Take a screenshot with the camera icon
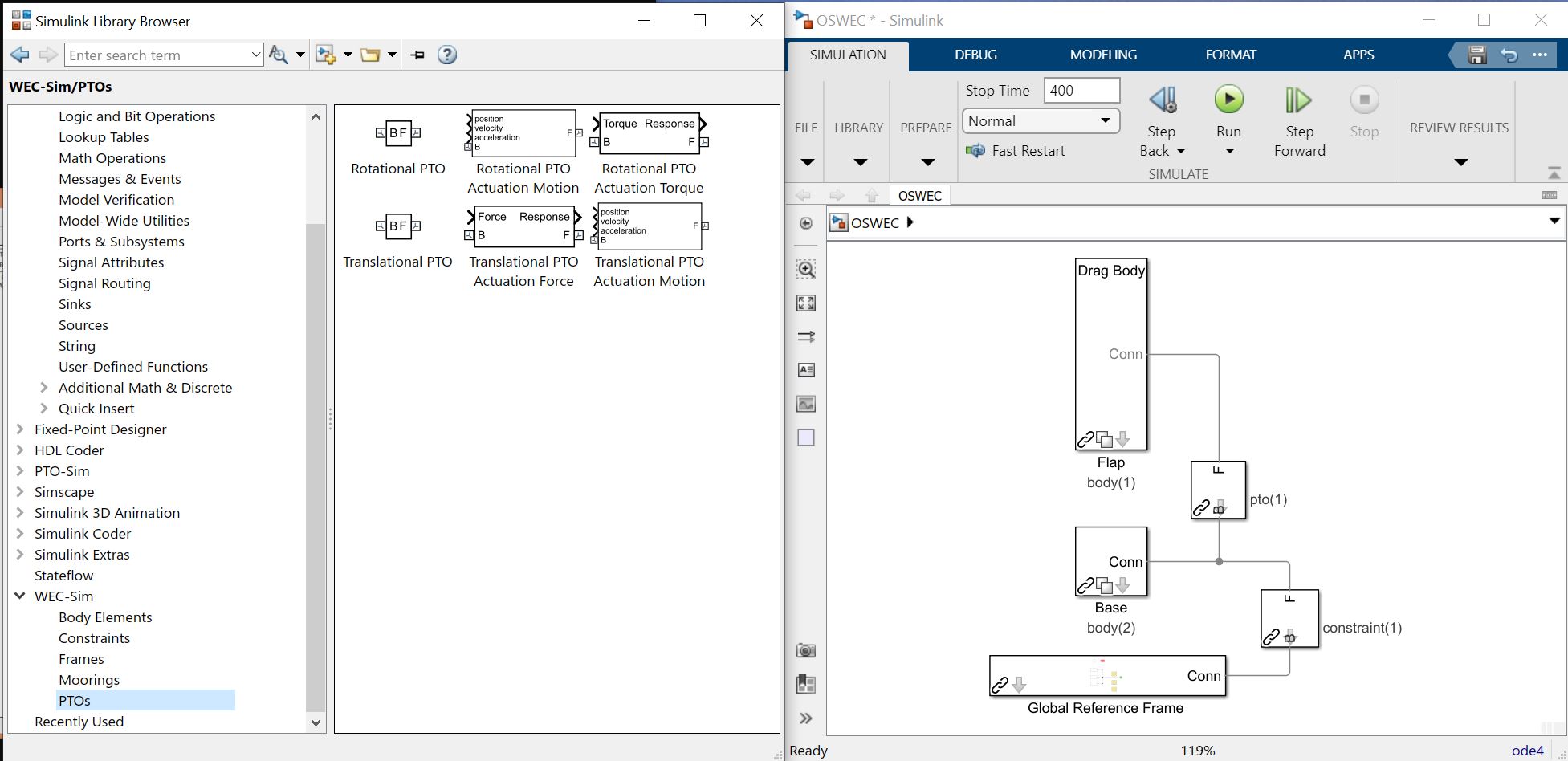 pyautogui.click(x=806, y=650)
